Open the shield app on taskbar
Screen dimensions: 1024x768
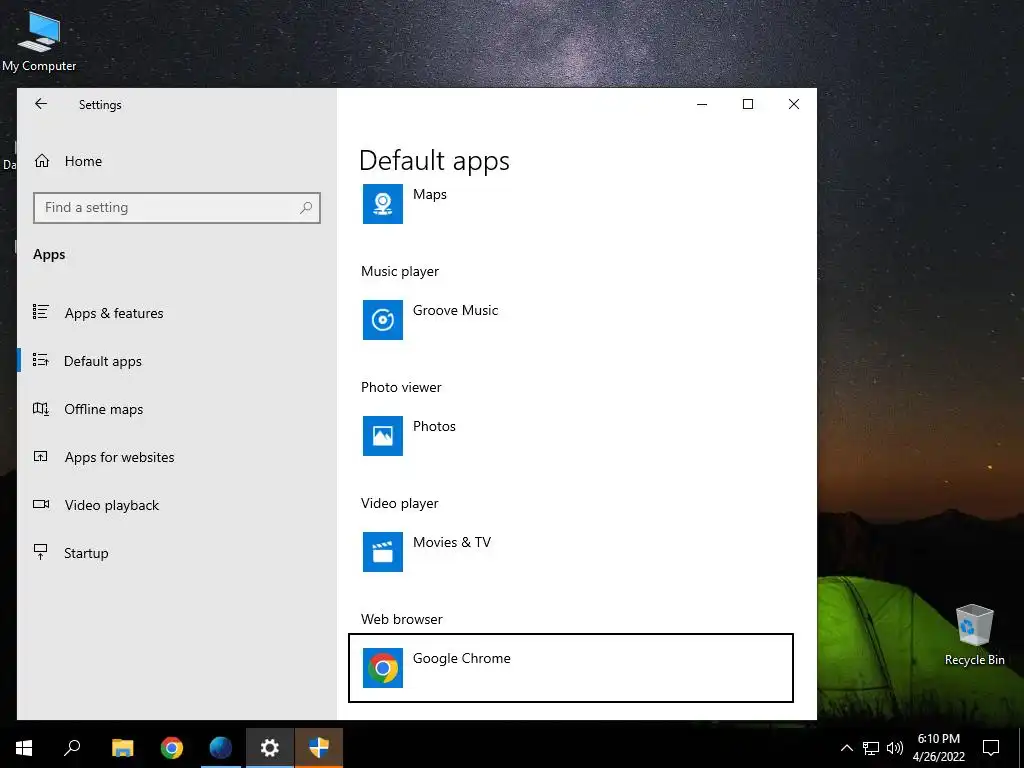(x=319, y=748)
